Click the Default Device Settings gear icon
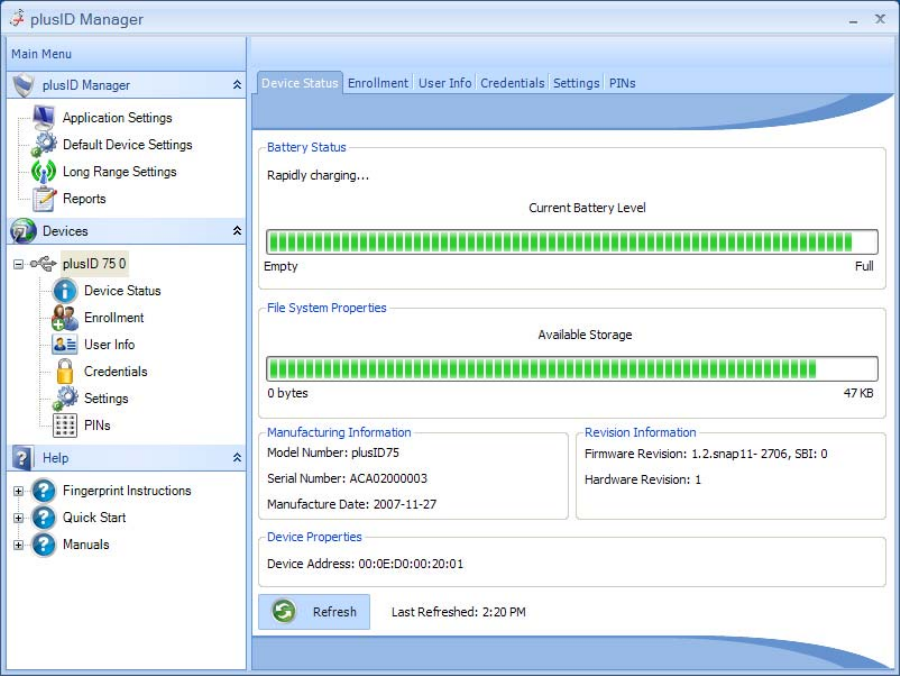The width and height of the screenshot is (900, 676). tap(44, 144)
